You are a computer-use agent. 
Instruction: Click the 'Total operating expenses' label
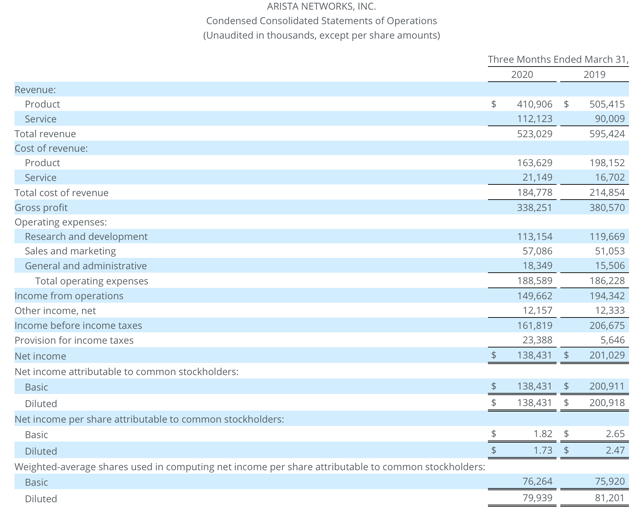[x=91, y=281]
